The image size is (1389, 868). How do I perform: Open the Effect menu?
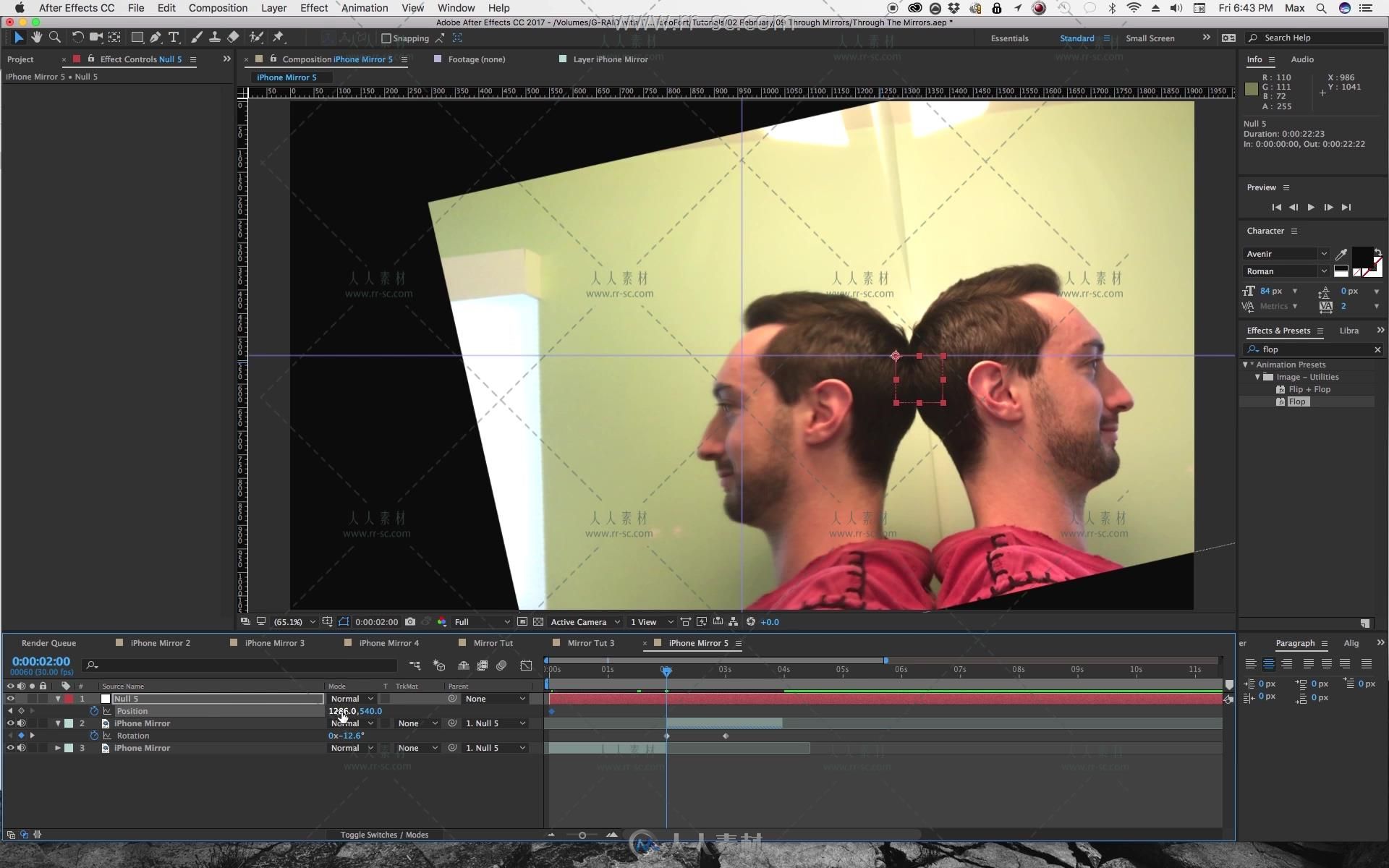[314, 8]
